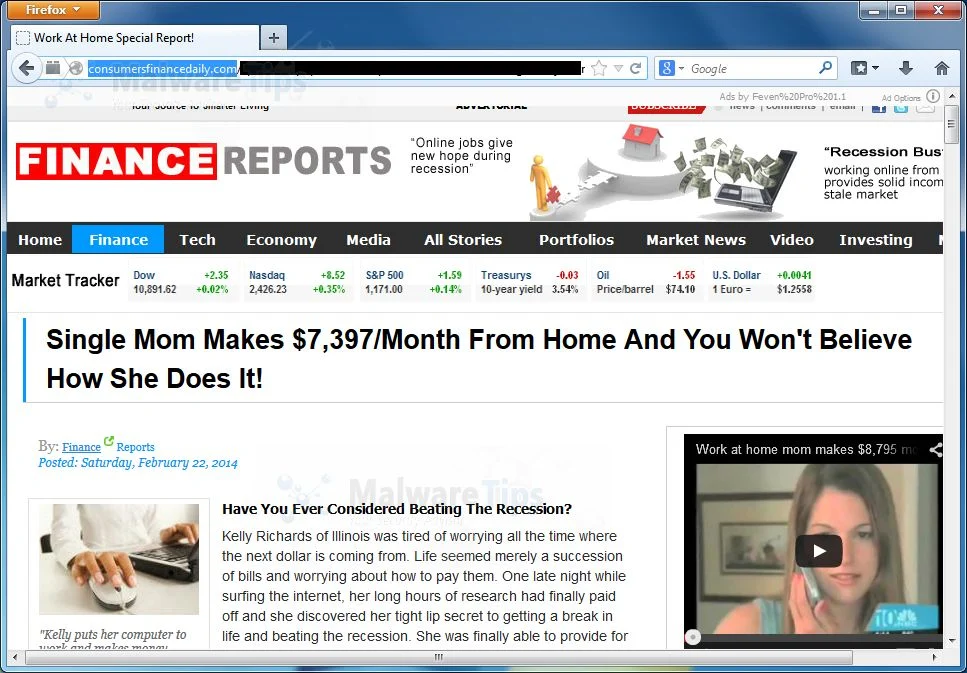The image size is (967, 673).
Task: Click the Finance Reports logo
Action: [204, 161]
